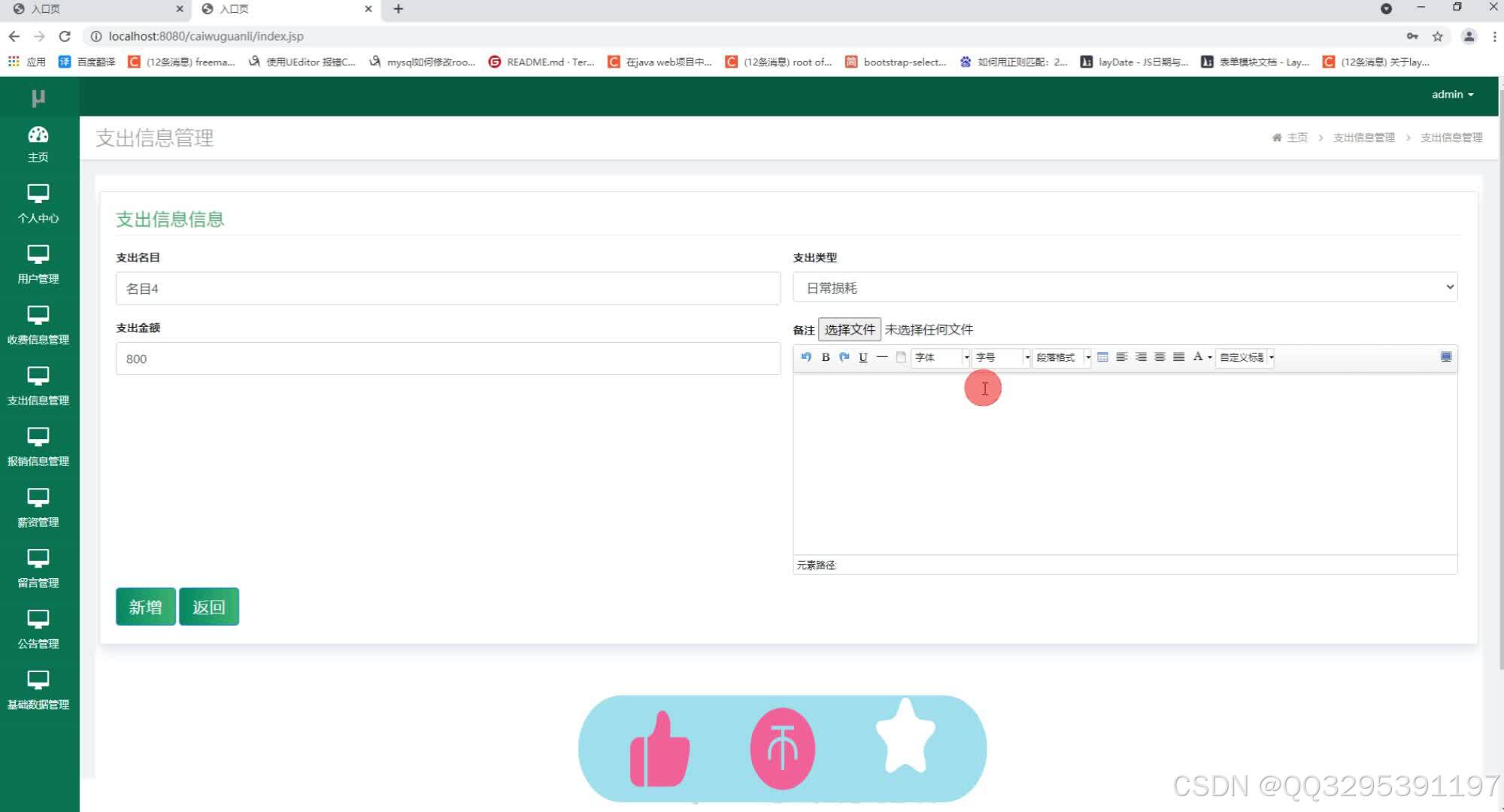This screenshot has height=812, width=1504.
Task: Click the blank document icon in editor
Action: 901,357
